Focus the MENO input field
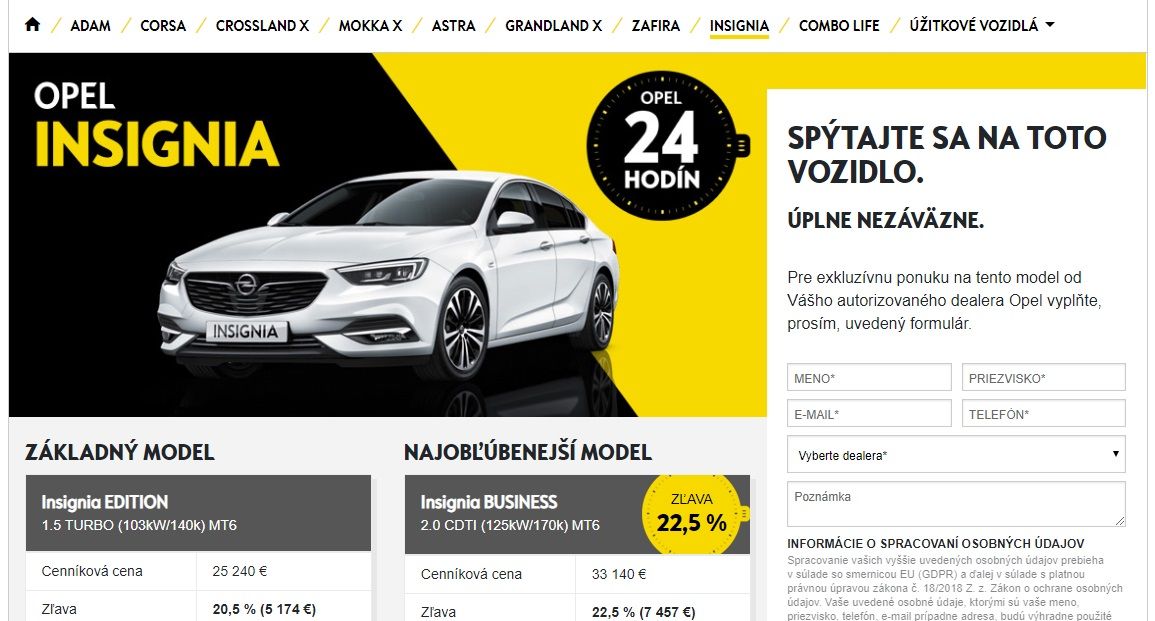Screen dimensions: 1155x621 tap(869, 377)
